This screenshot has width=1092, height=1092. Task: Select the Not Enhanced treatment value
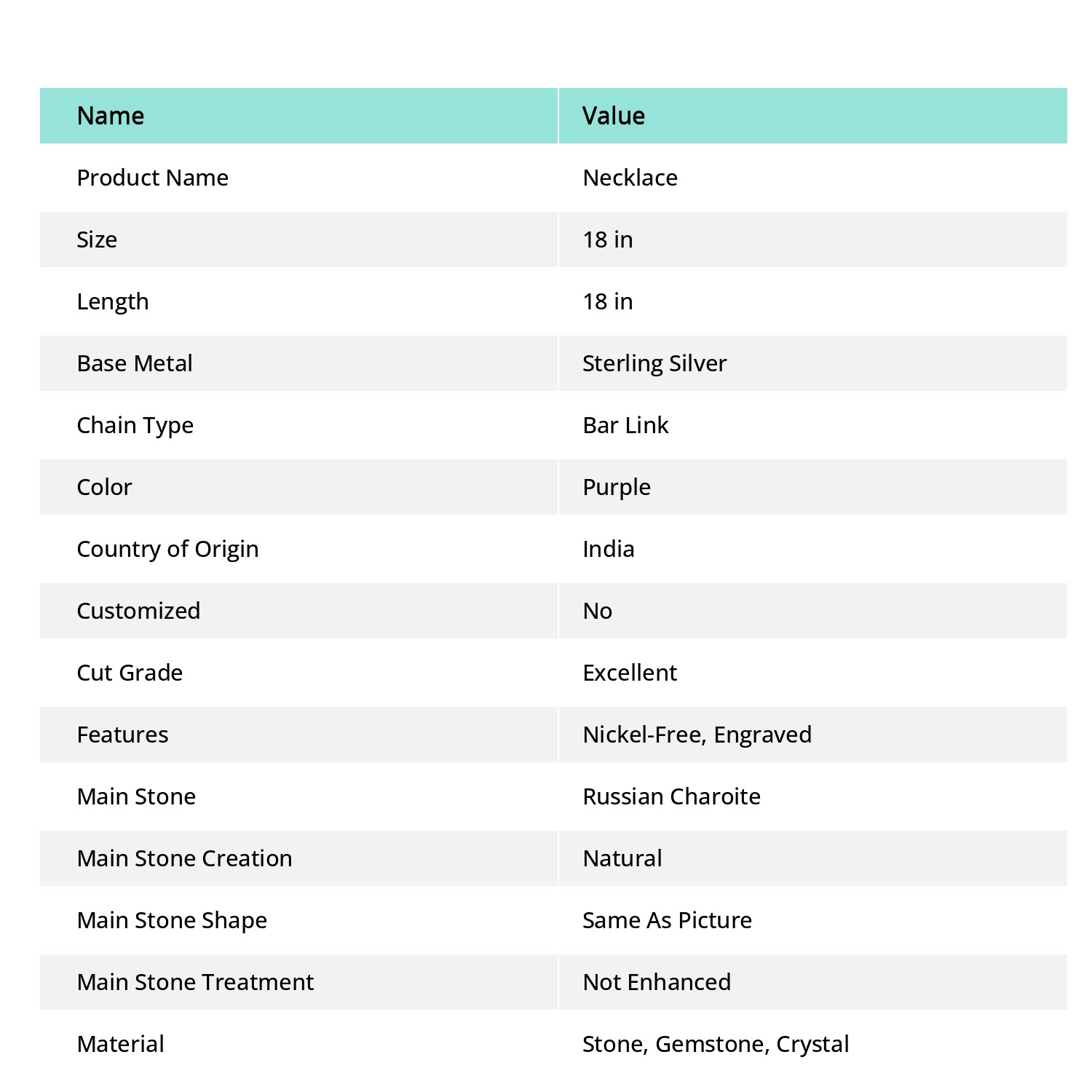[657, 982]
